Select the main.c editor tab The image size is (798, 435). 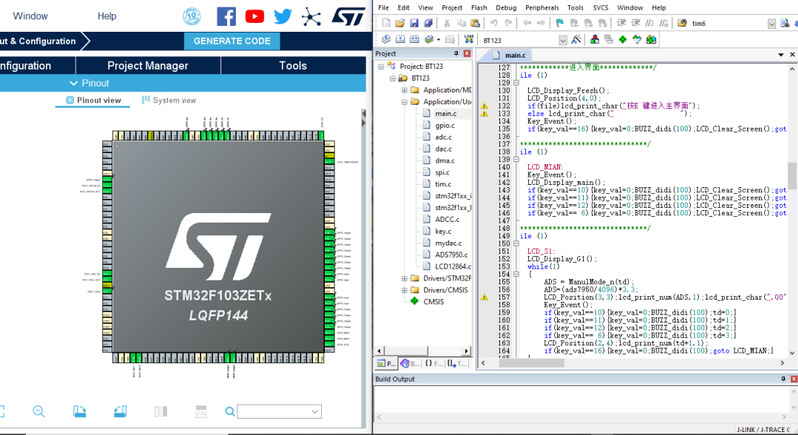click(510, 55)
